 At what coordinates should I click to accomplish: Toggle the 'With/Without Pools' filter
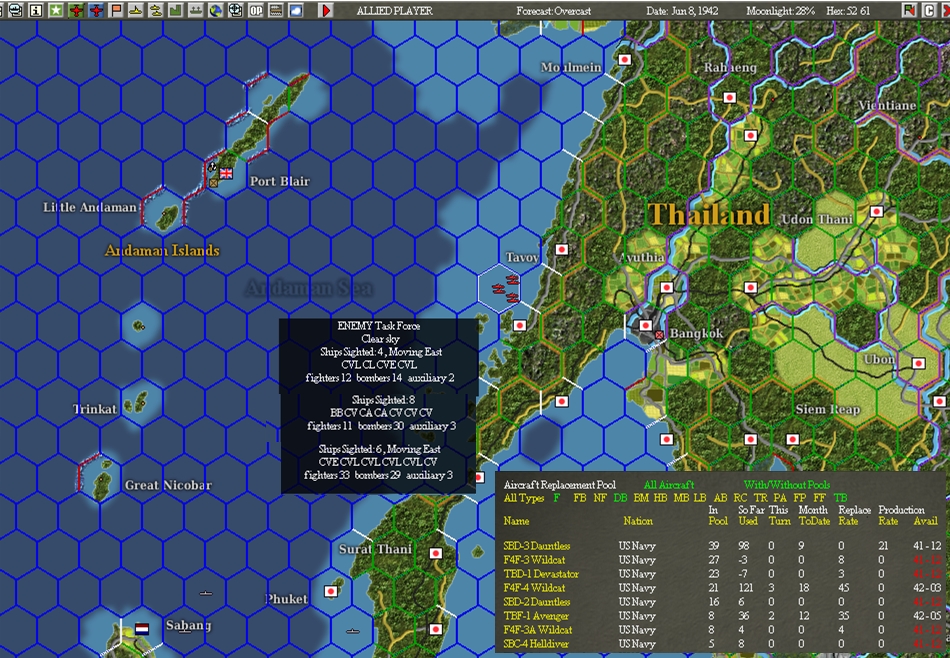[786, 485]
